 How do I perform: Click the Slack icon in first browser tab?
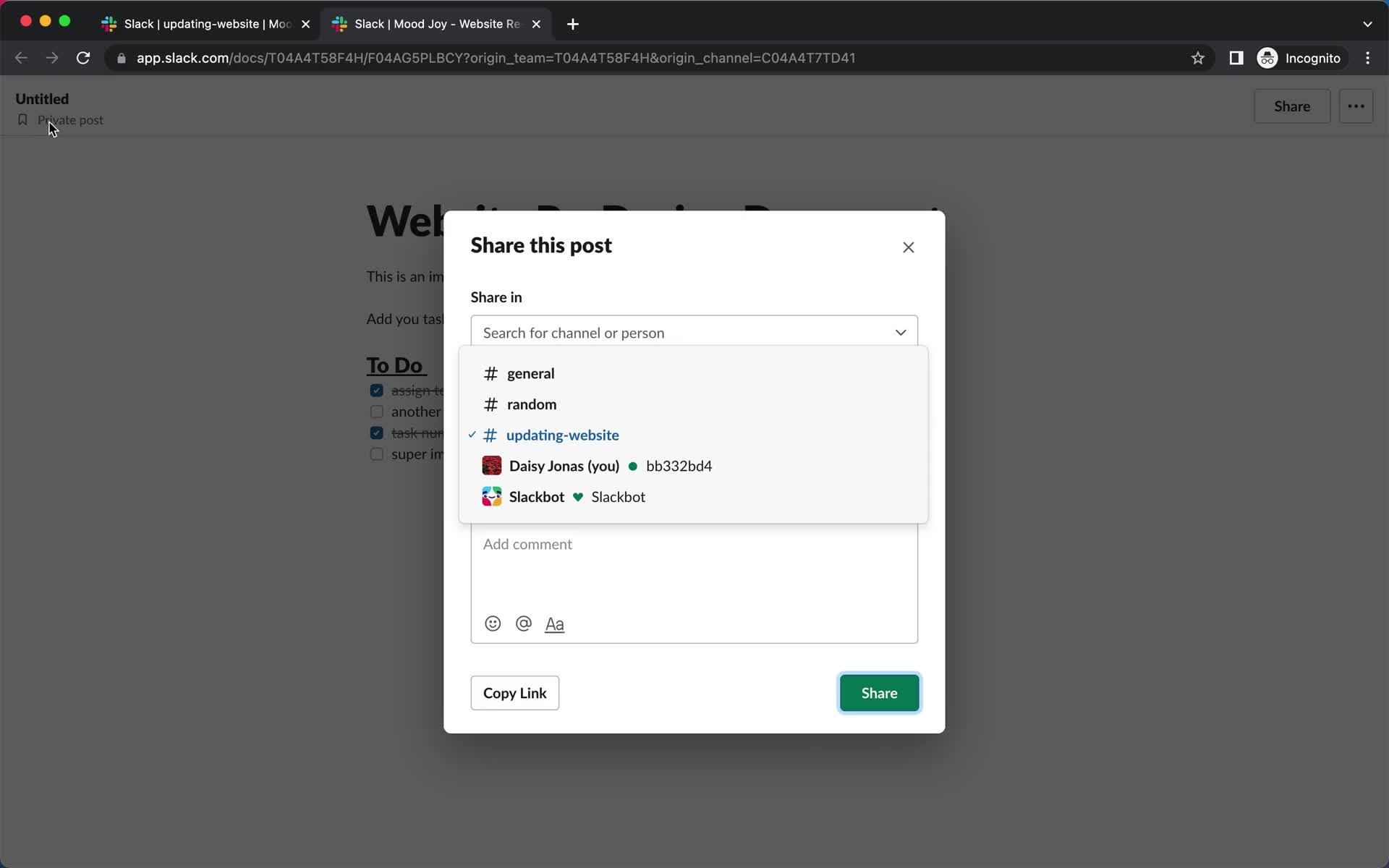(111, 23)
